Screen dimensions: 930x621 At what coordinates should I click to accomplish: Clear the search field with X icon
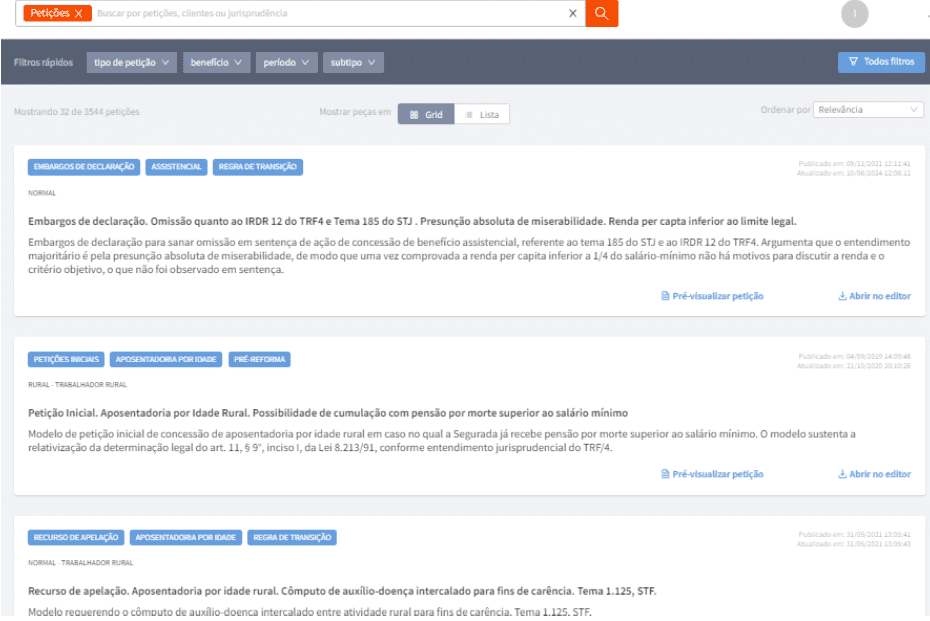click(572, 14)
